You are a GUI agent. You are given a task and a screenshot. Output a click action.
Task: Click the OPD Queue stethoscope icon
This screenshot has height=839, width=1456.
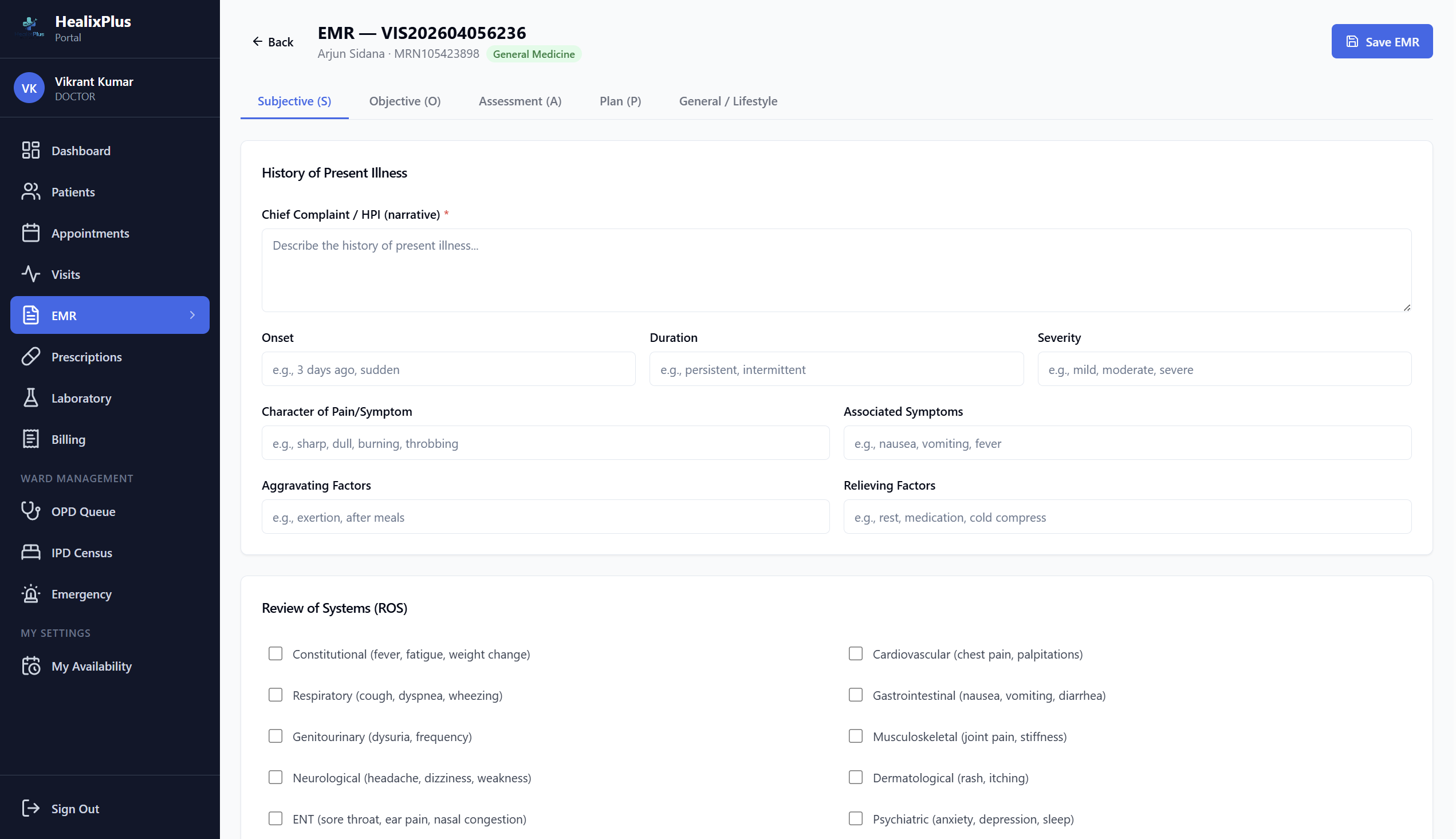pyautogui.click(x=30, y=511)
